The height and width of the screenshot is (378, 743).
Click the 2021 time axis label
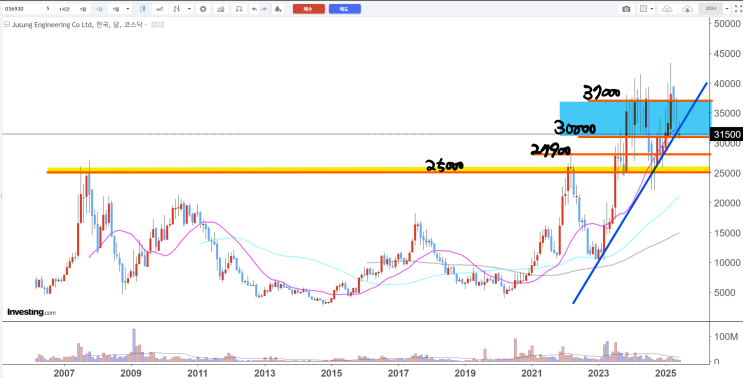(x=533, y=372)
